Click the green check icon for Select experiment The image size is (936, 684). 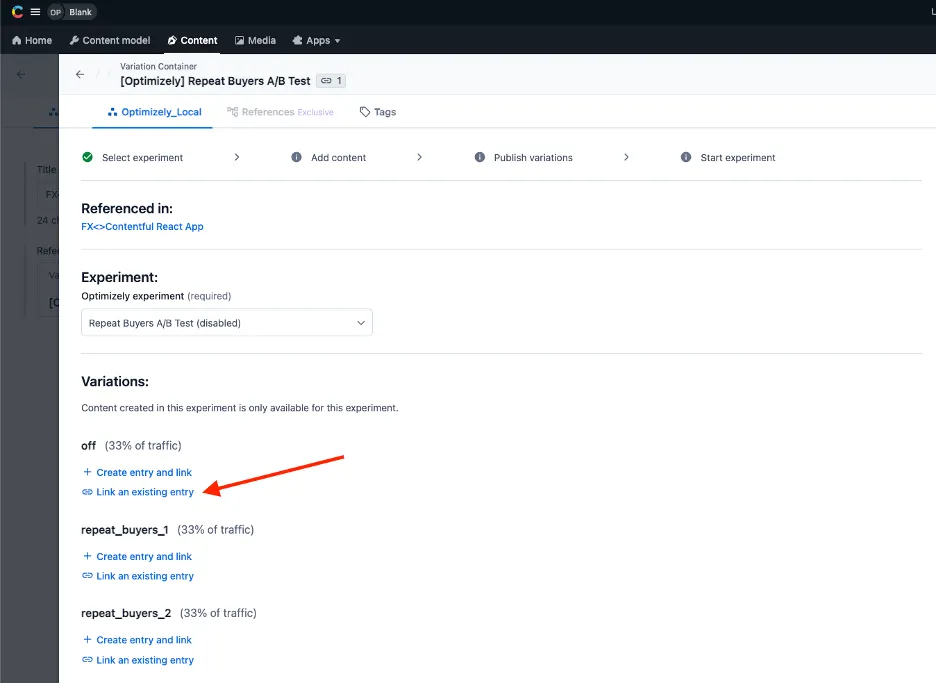tap(88, 157)
